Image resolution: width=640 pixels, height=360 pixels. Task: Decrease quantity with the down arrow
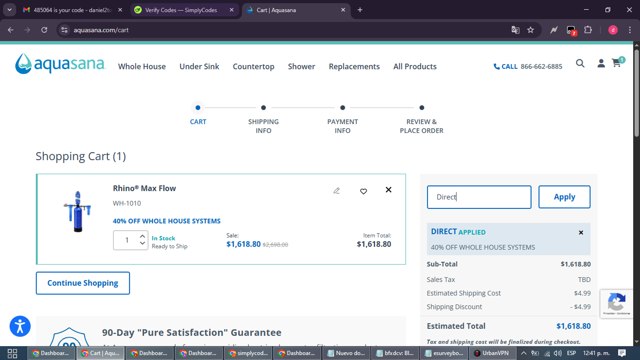(142, 243)
